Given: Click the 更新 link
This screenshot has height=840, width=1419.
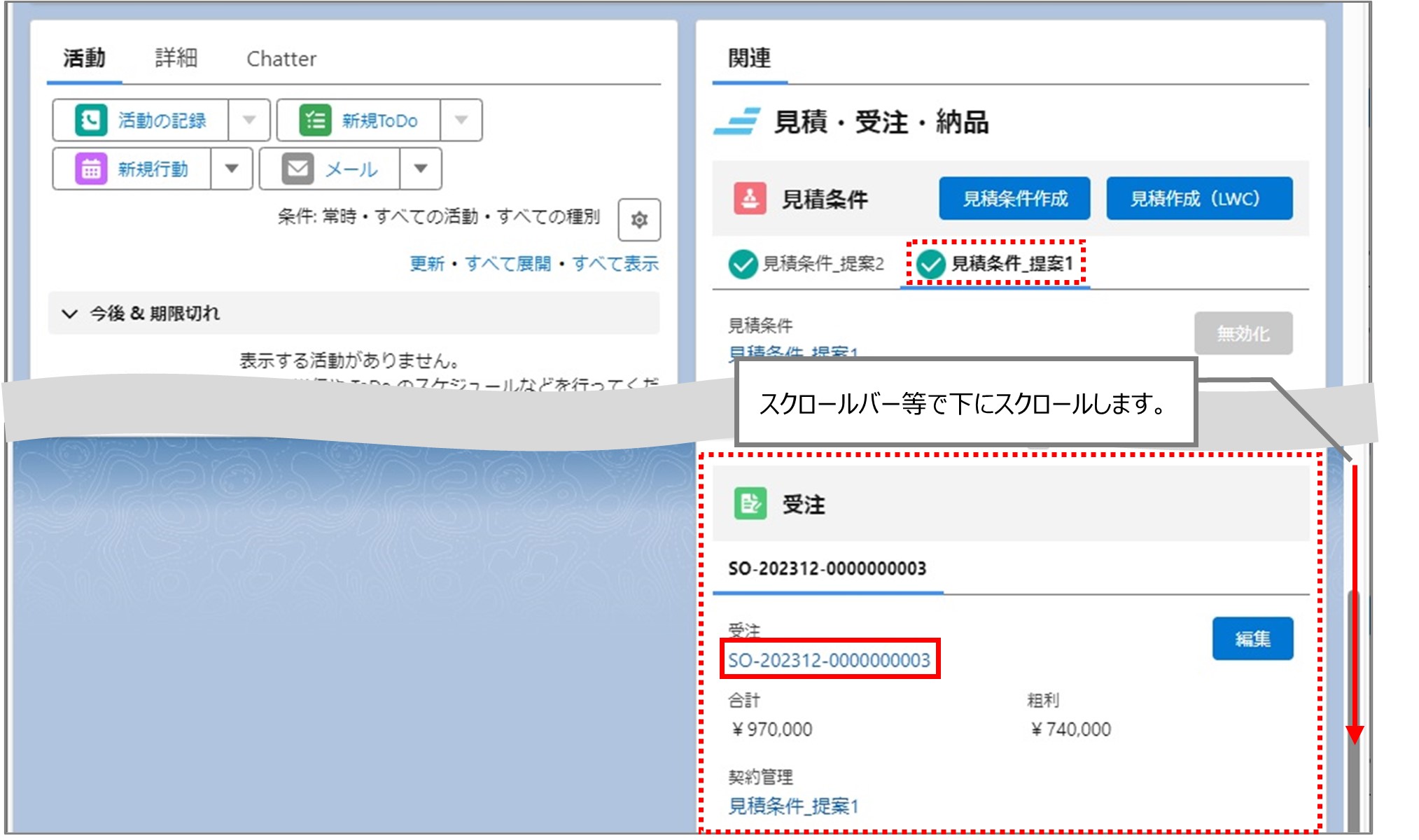Looking at the screenshot, I should tap(427, 264).
